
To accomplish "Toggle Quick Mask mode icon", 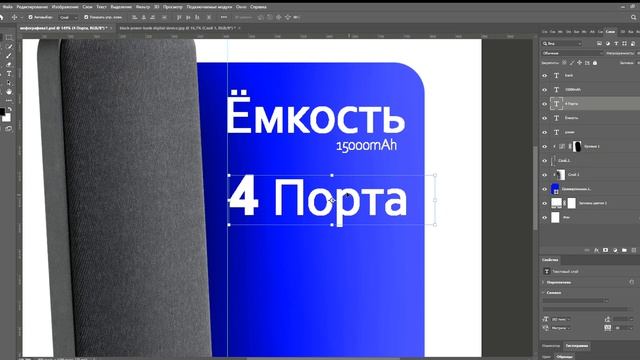I will point(9,129).
